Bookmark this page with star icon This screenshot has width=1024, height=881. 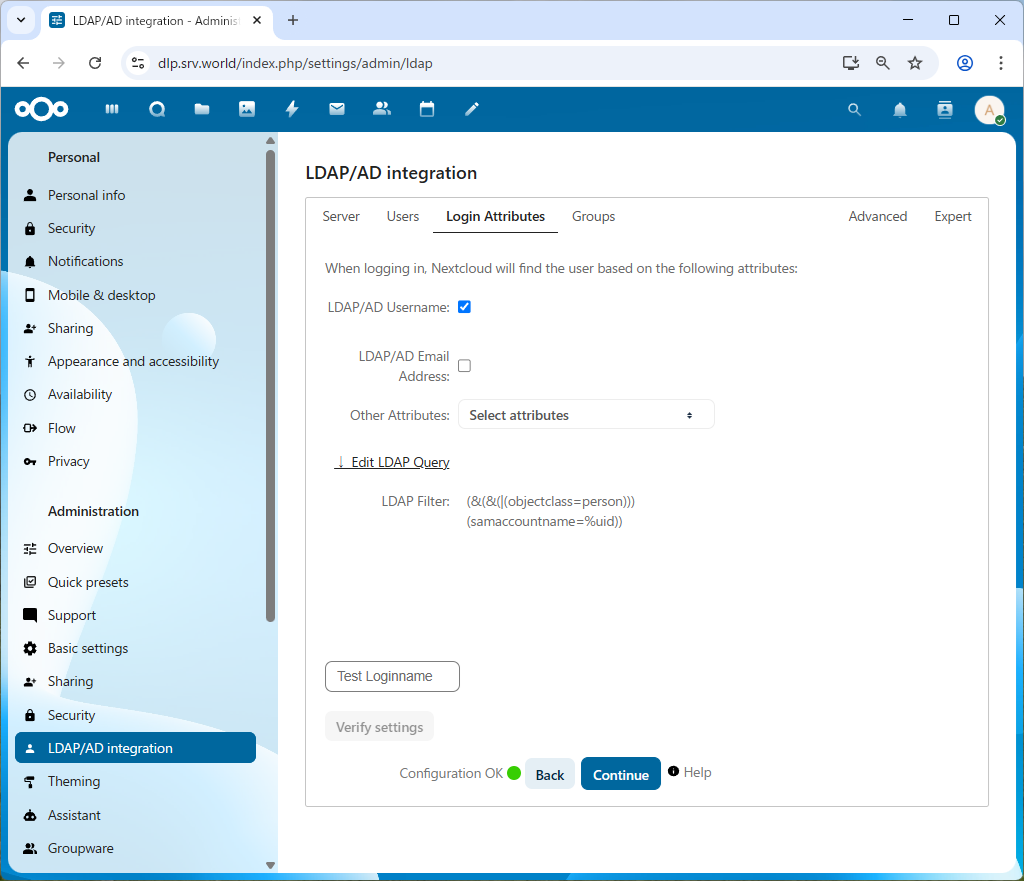pos(915,63)
